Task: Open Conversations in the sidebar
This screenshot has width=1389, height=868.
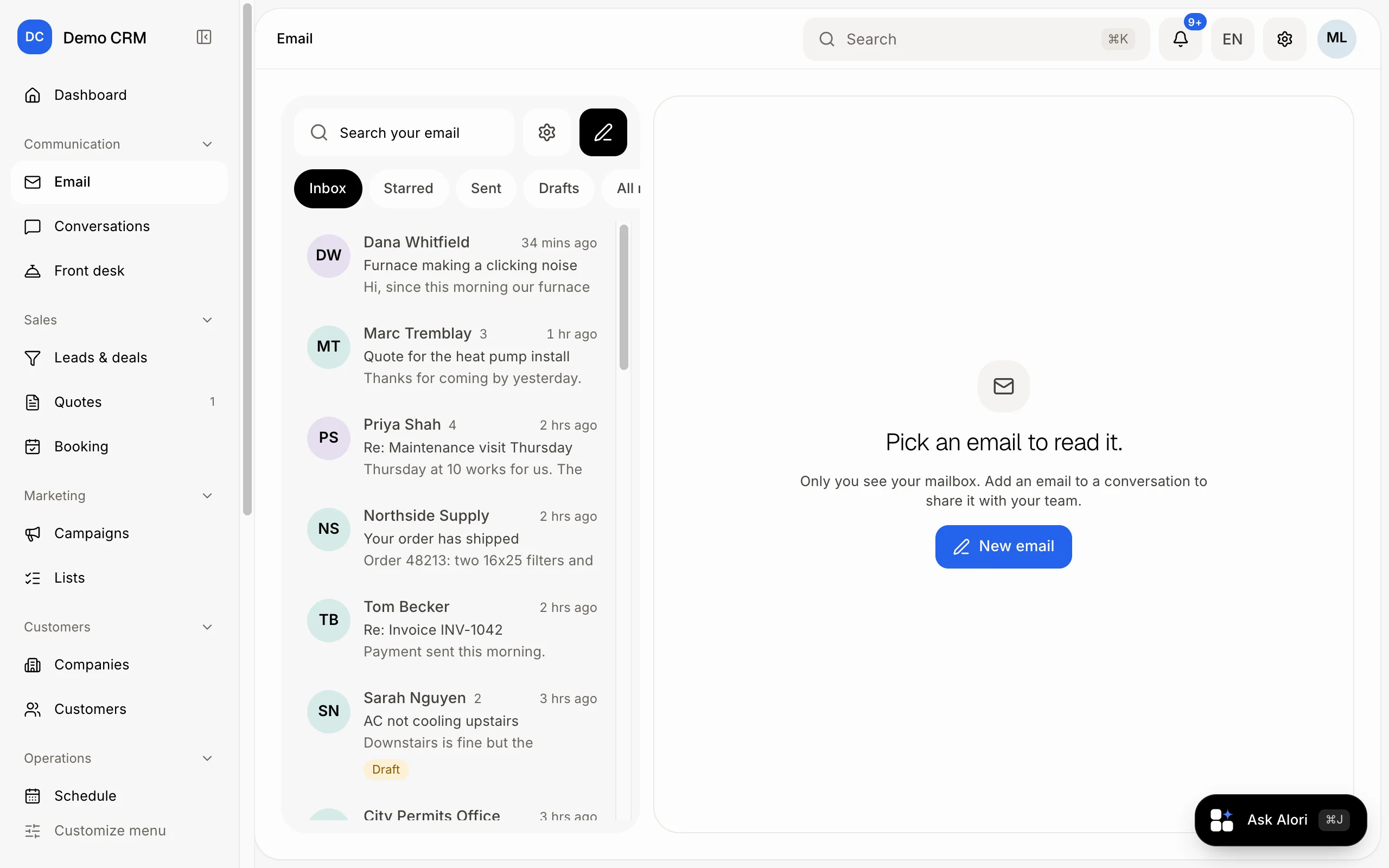Action: [x=119, y=226]
